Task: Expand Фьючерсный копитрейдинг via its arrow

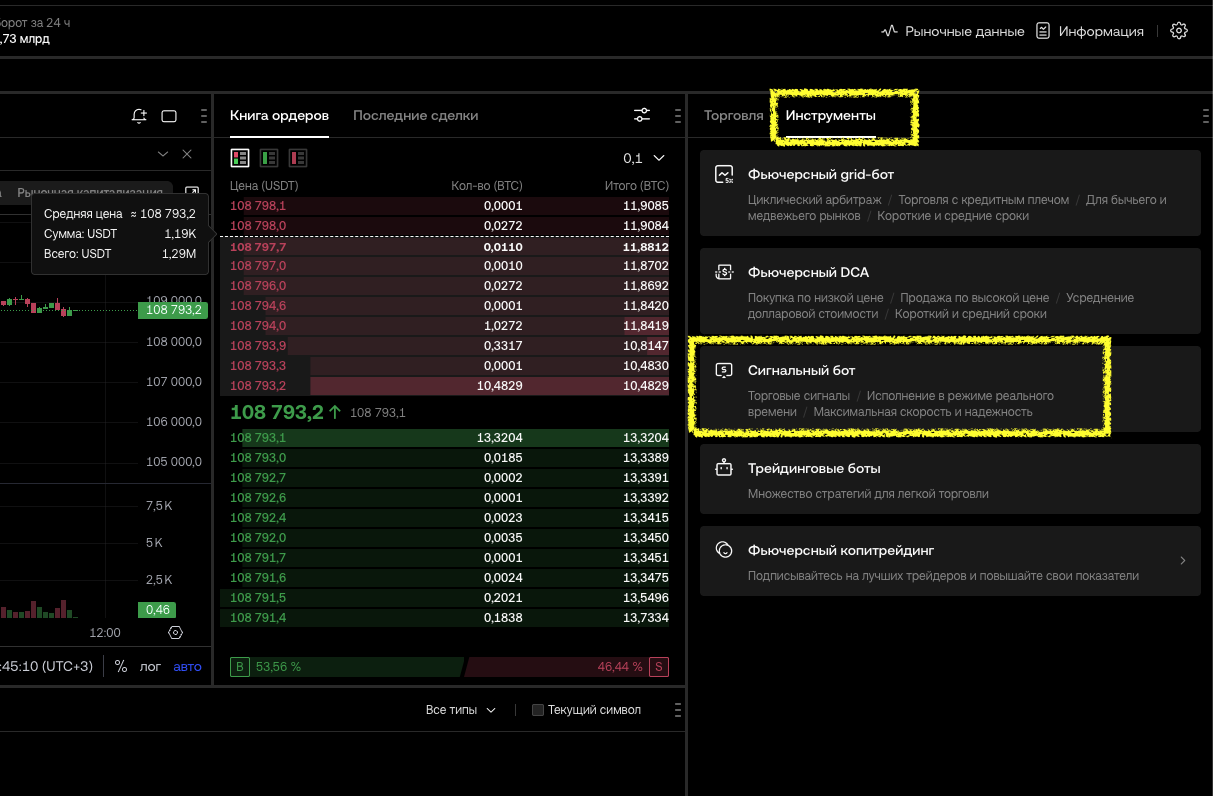Action: (x=1182, y=561)
